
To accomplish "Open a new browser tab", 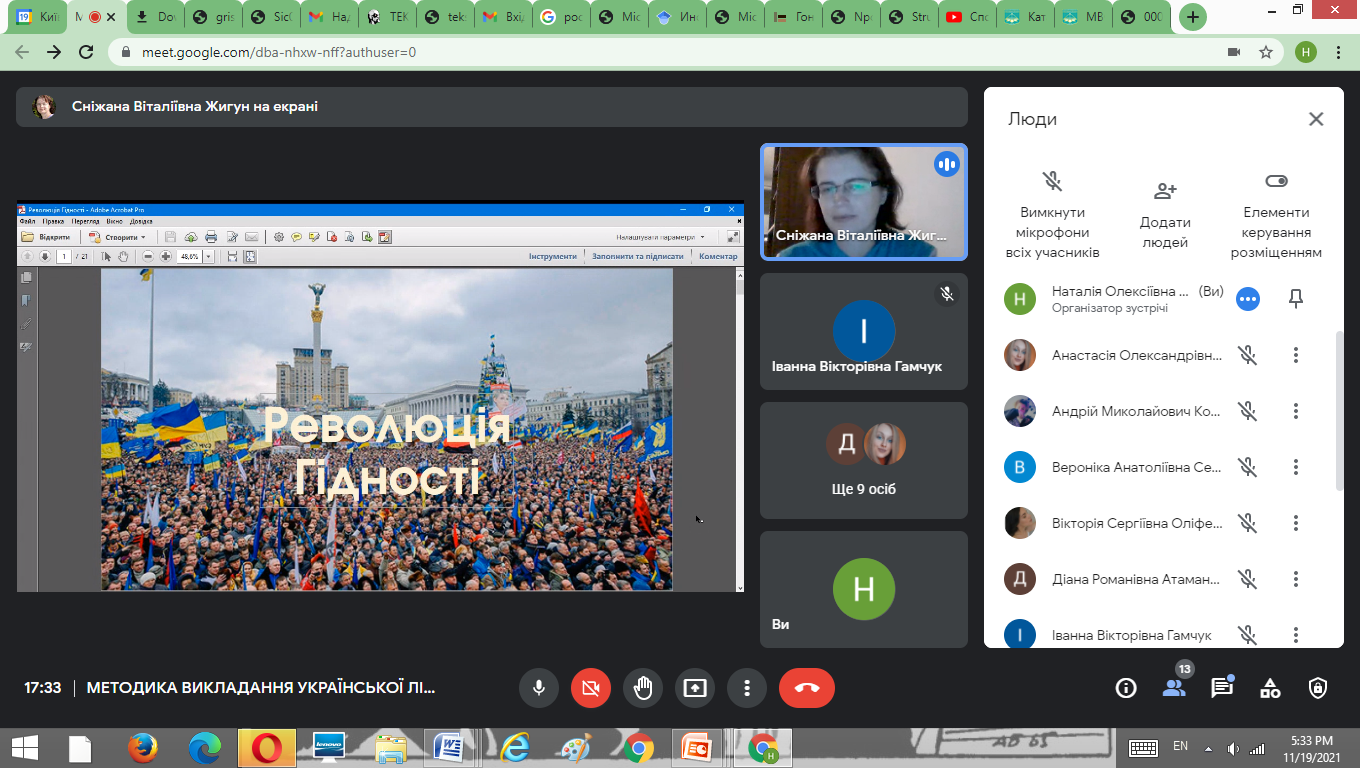I will click(x=1192, y=17).
